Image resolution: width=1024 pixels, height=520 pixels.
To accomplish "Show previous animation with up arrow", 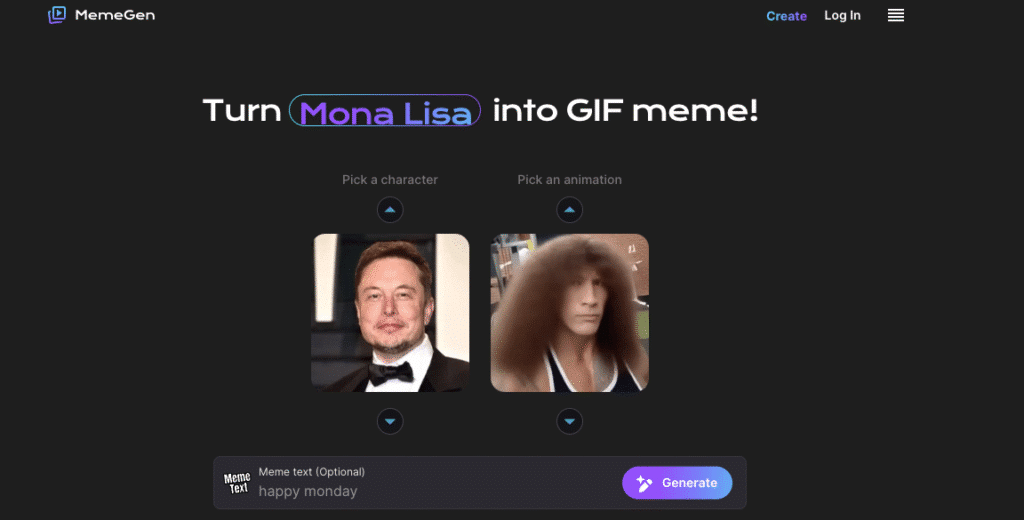I will click(569, 210).
